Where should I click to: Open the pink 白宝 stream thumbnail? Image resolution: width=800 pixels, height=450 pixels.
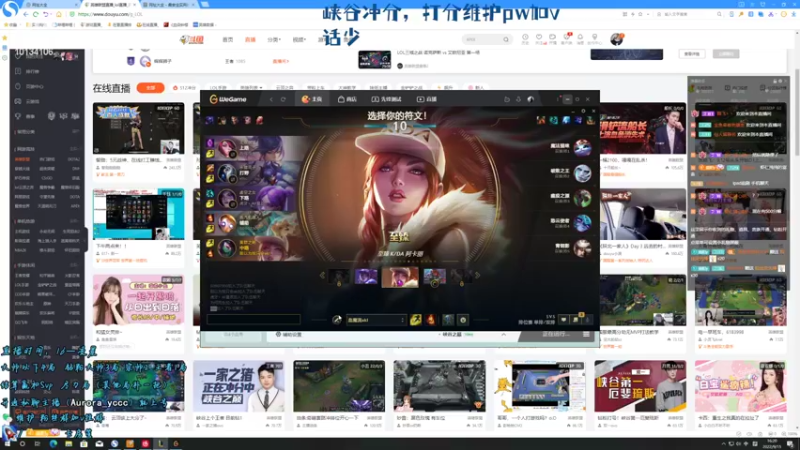coord(740,386)
